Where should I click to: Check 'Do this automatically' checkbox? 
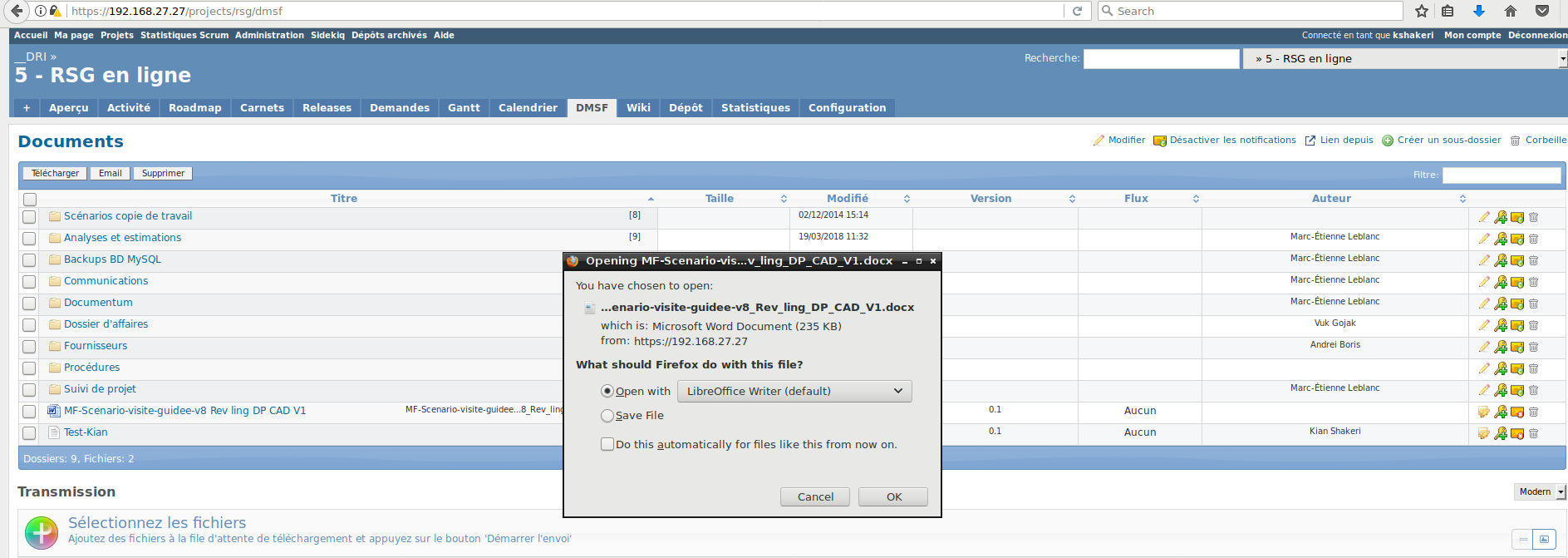click(607, 444)
